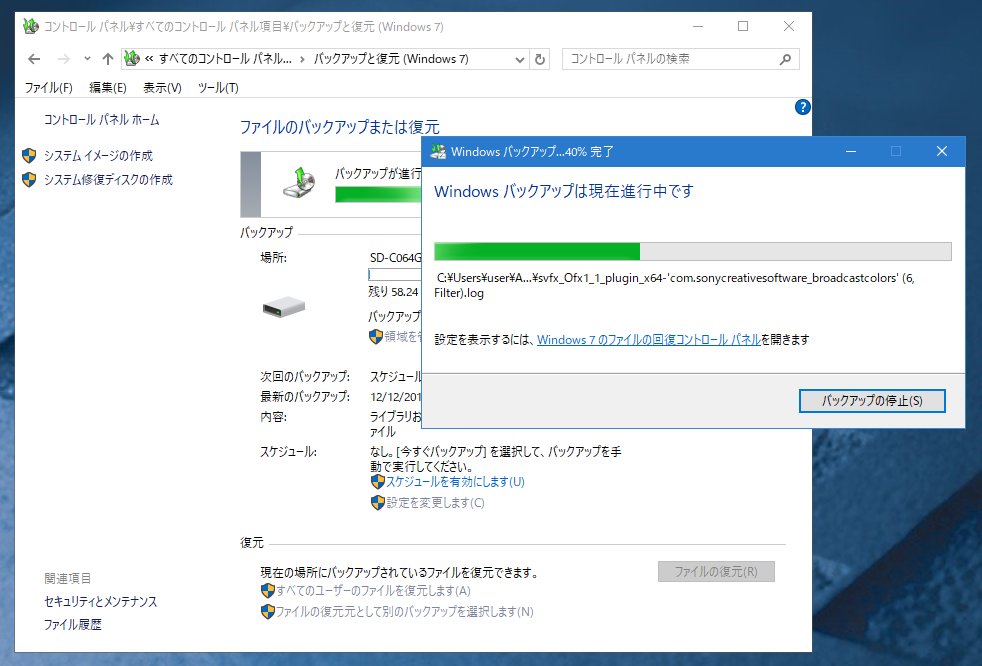
Task: Click the ファイルの復元(R) button
Action: (x=716, y=571)
